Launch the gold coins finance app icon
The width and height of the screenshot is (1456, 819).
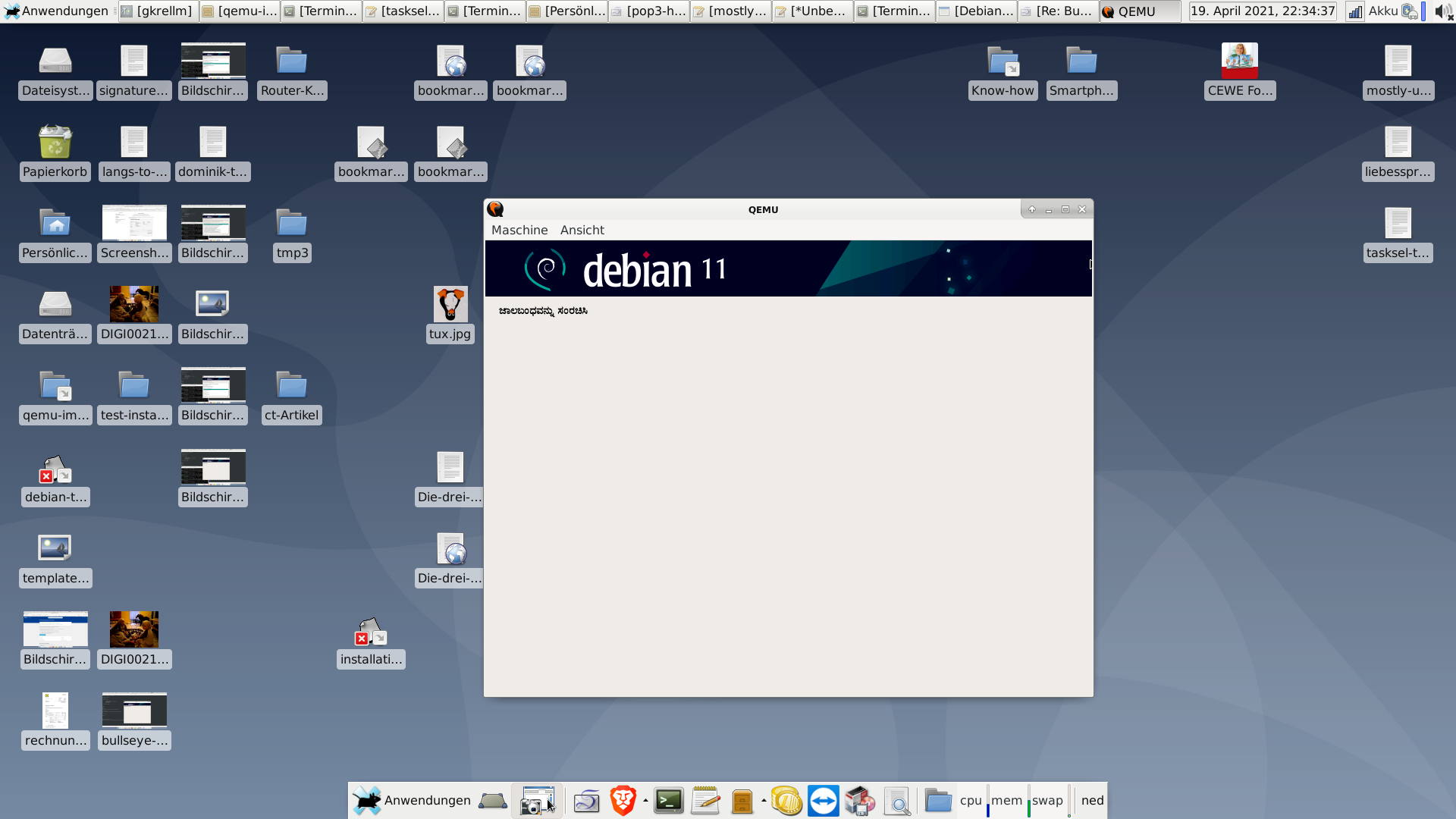(787, 801)
